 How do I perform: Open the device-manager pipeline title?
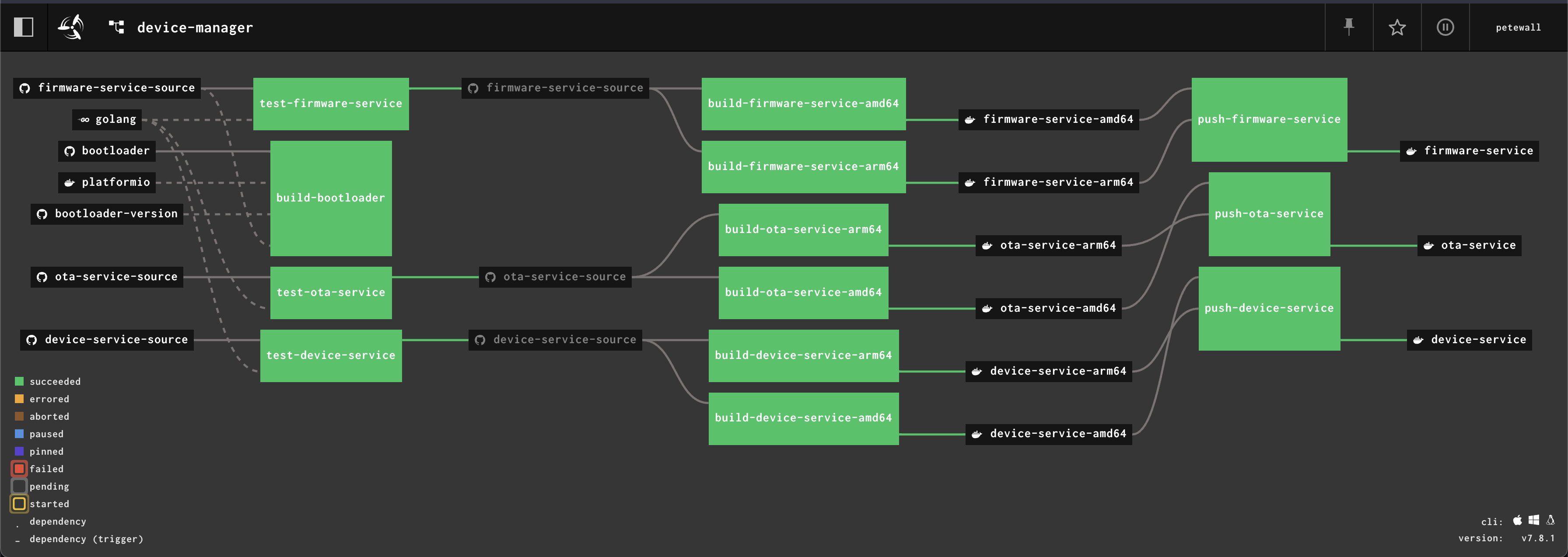click(195, 28)
